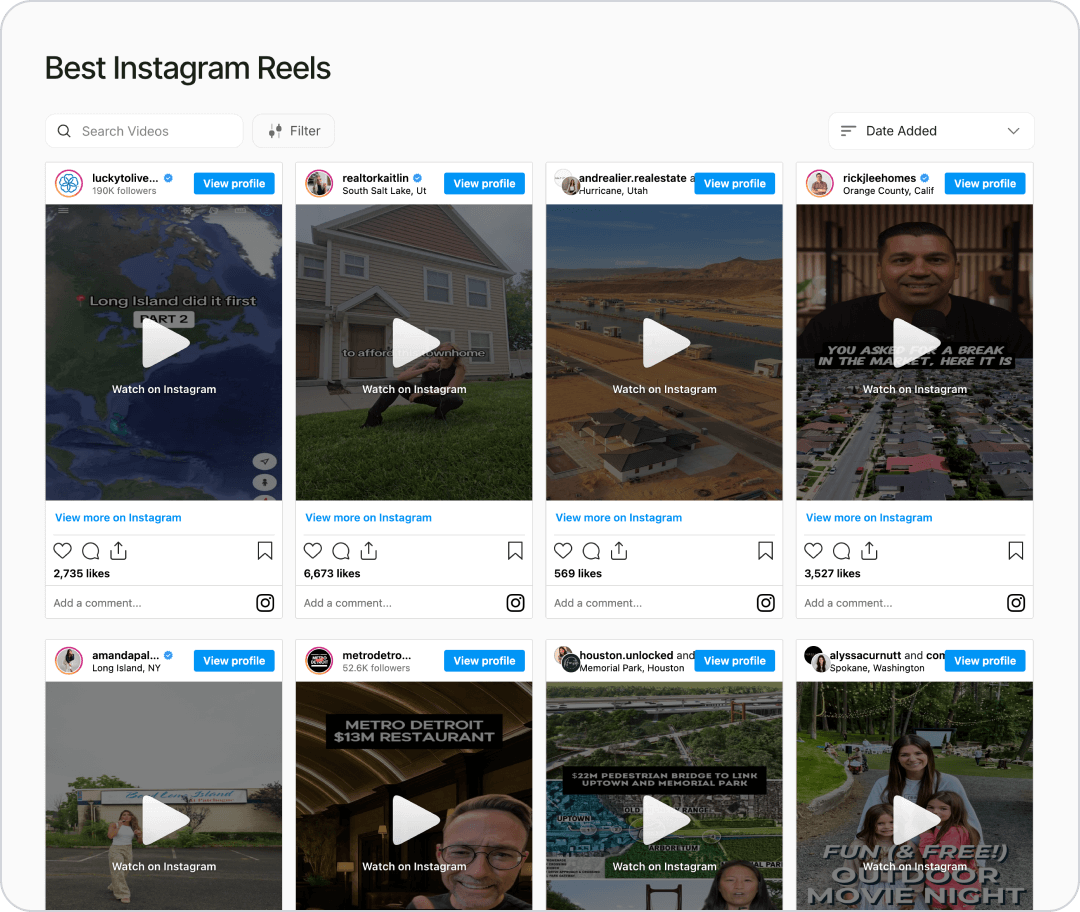Like the luckytolive reel with heart icon
The image size is (1080, 912).
point(63,550)
